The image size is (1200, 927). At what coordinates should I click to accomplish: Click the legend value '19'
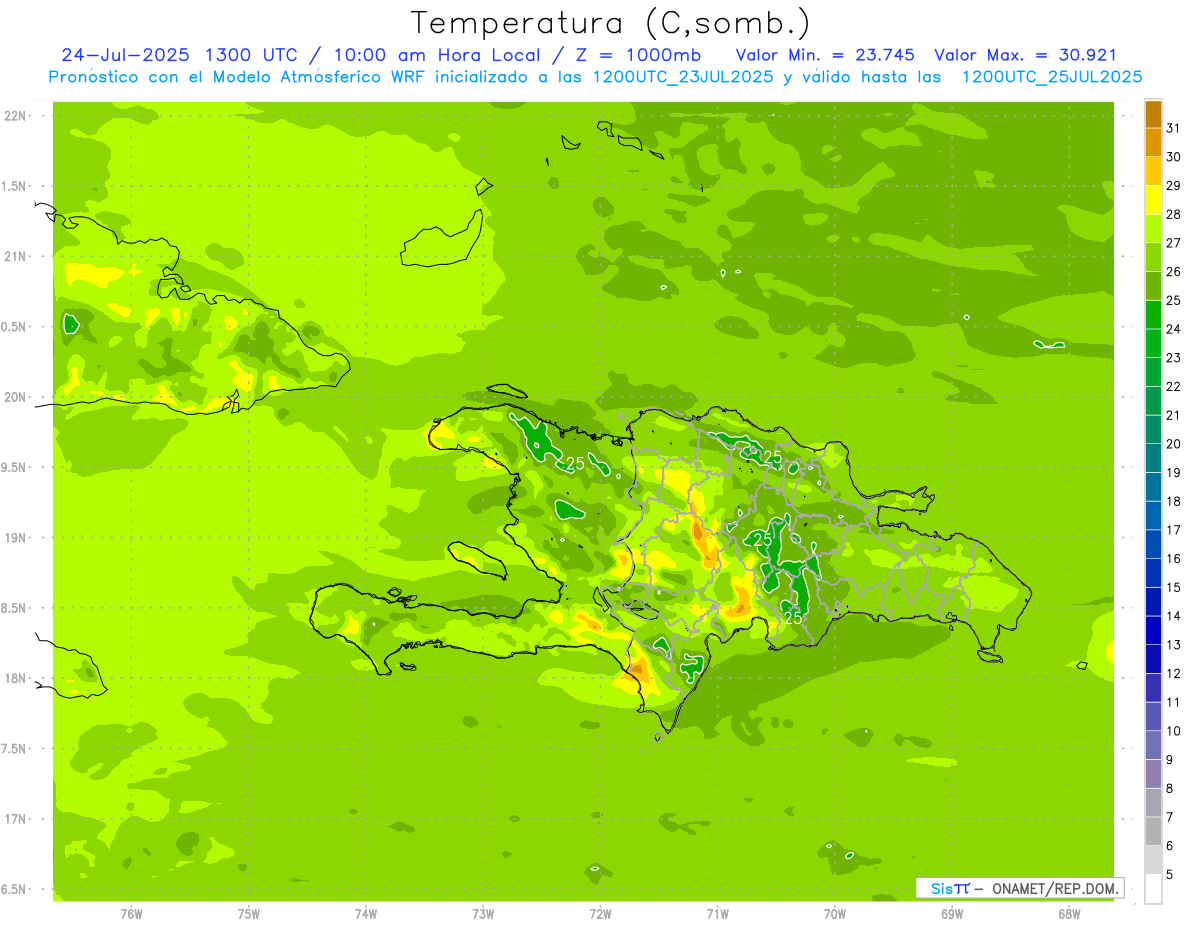[x=1174, y=473]
